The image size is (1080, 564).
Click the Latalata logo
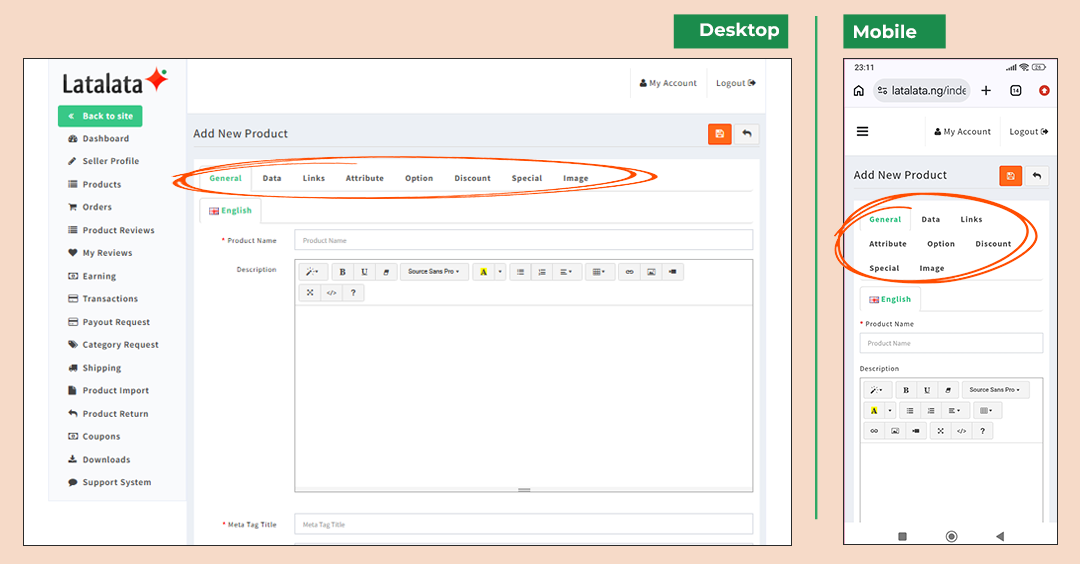click(115, 83)
